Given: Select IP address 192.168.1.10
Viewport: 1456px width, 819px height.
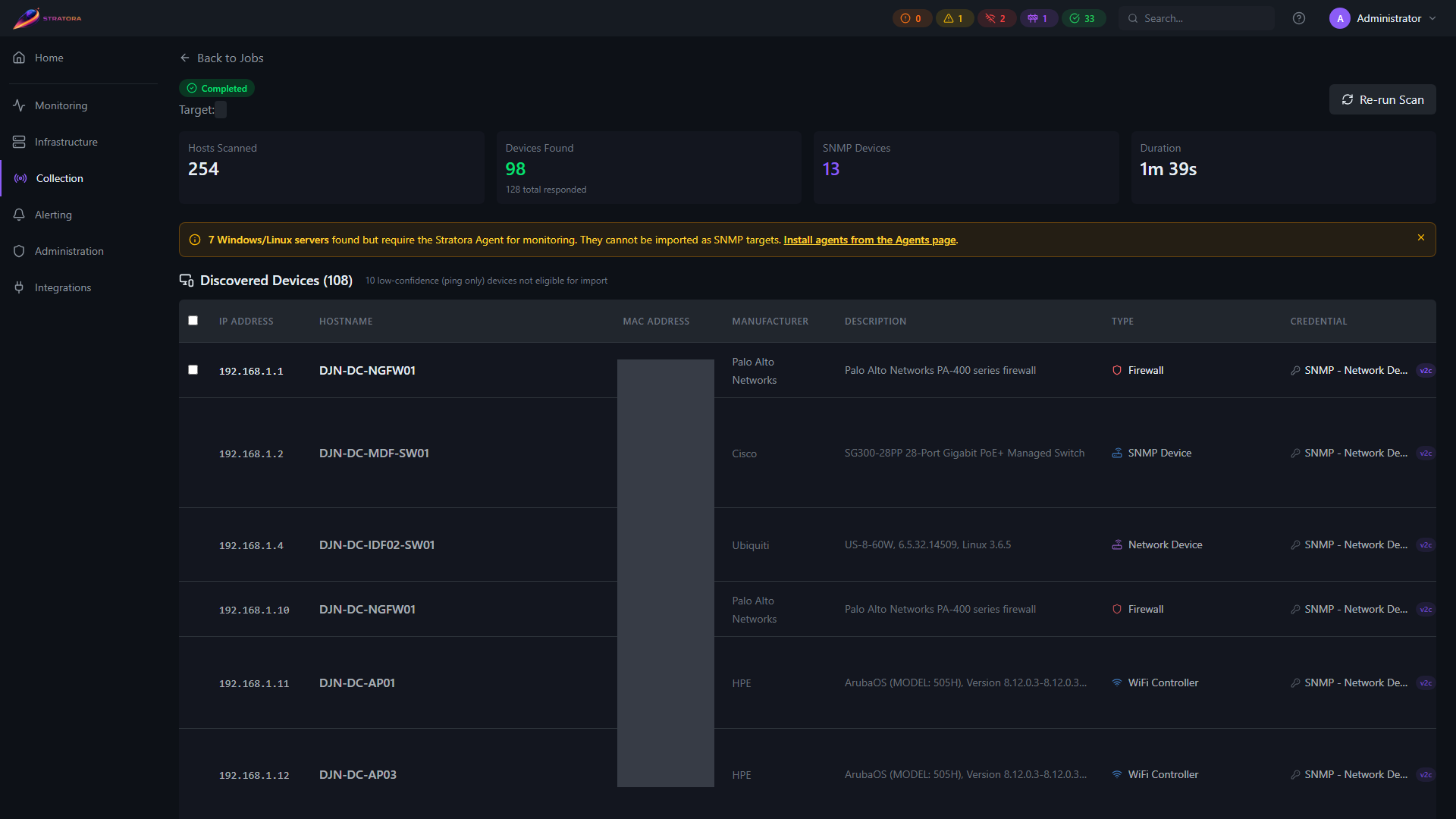Looking at the screenshot, I should coord(254,610).
